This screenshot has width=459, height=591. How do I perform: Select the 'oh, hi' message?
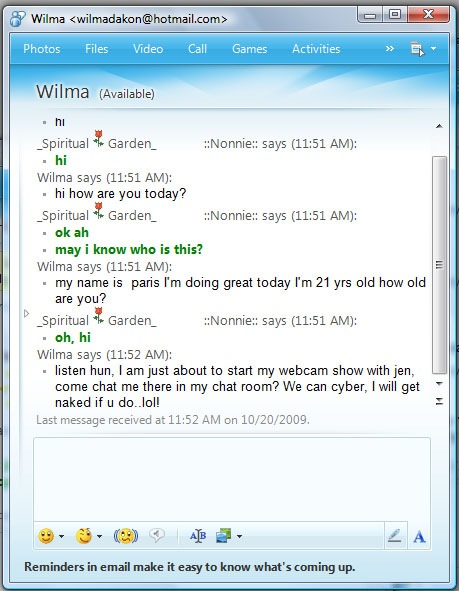(x=73, y=338)
